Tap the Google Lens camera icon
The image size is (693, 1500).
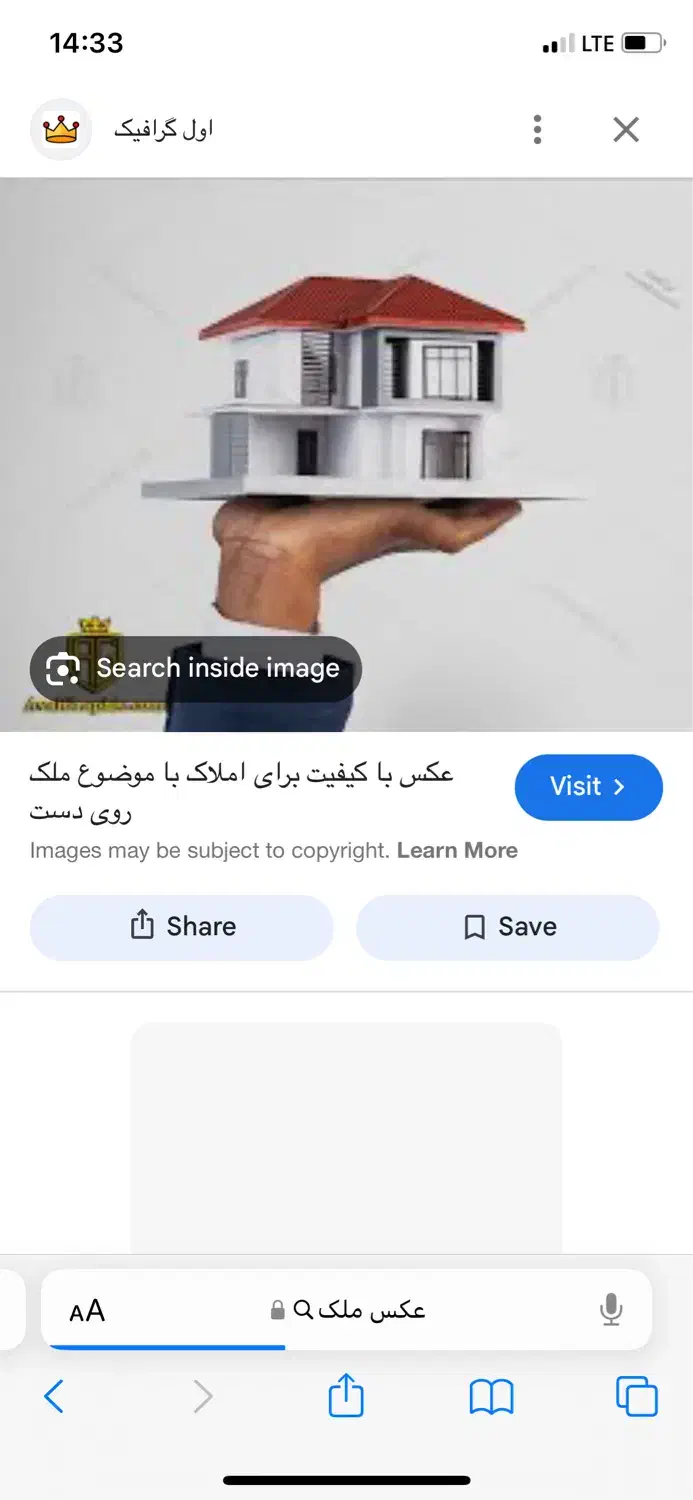point(63,669)
